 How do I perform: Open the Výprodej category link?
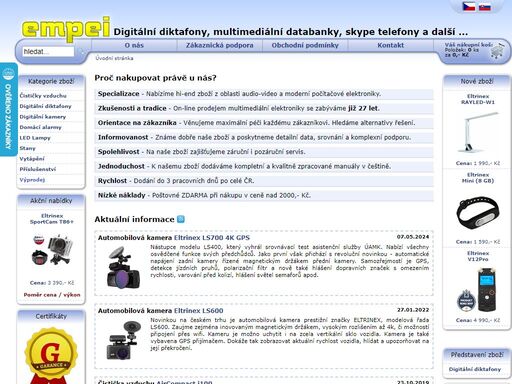[32, 180]
